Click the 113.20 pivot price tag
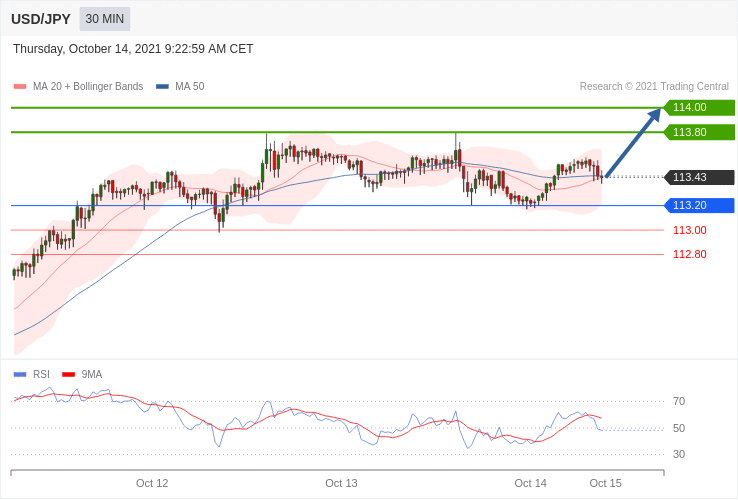This screenshot has width=738, height=500. click(699, 205)
